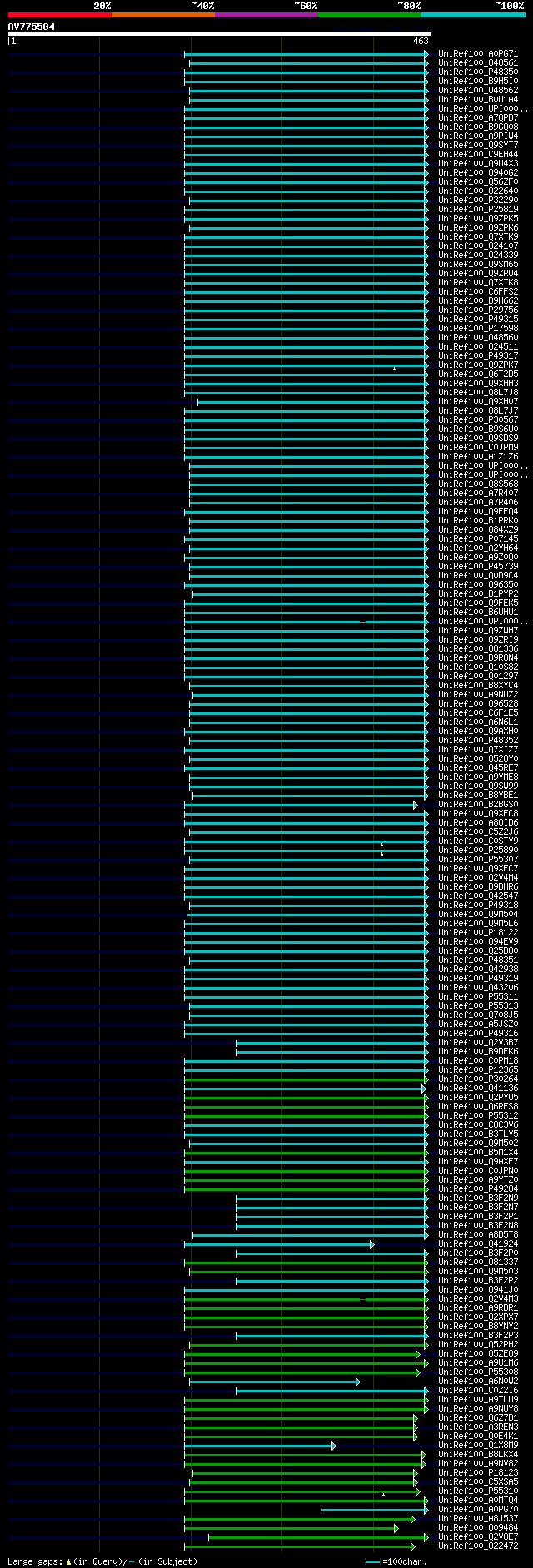Click the alignment bar for UniRef100_A6N0W2
This screenshot has width=533, height=1568.
point(274,1382)
